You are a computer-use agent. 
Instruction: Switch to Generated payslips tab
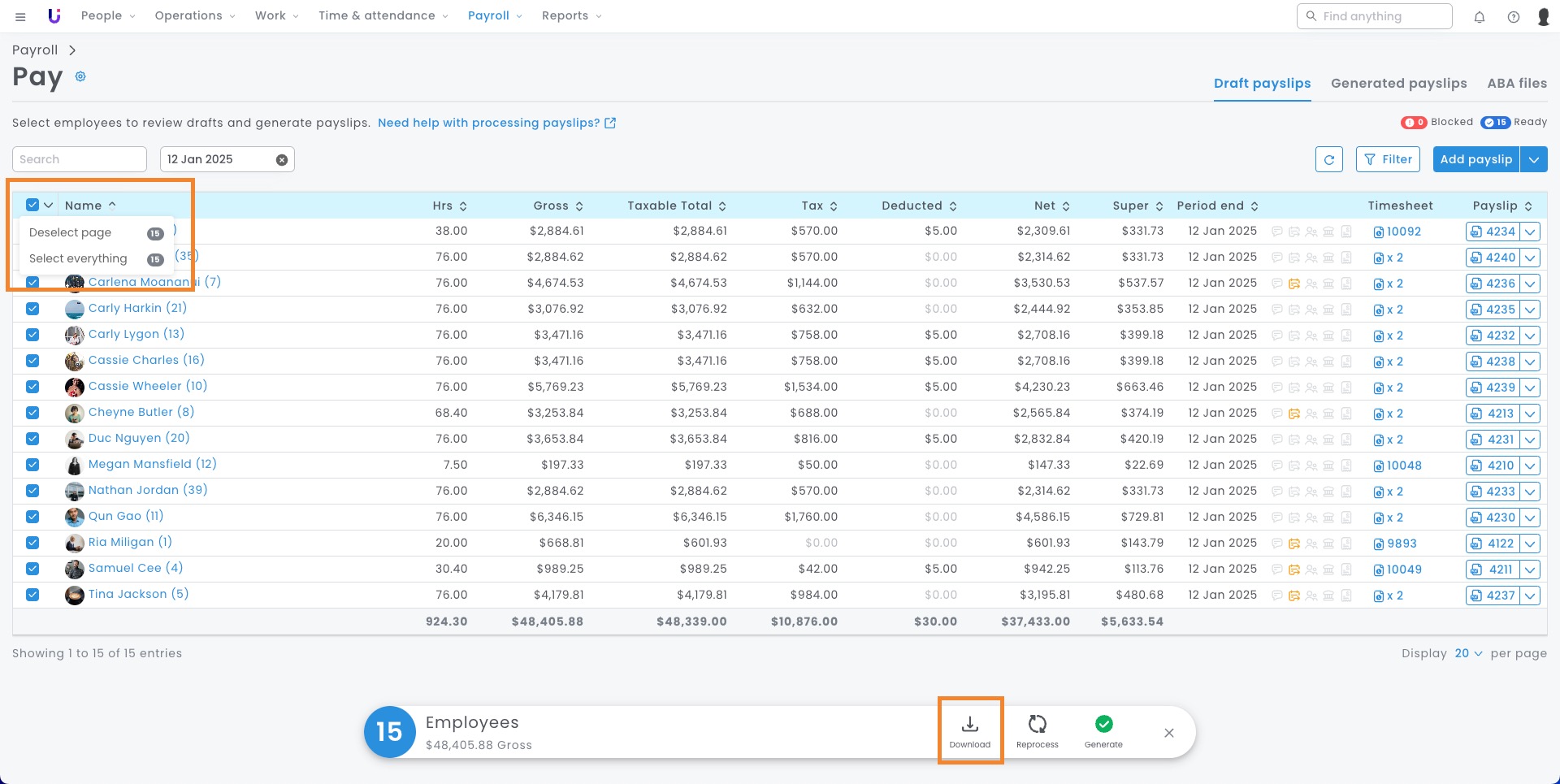coord(1398,83)
